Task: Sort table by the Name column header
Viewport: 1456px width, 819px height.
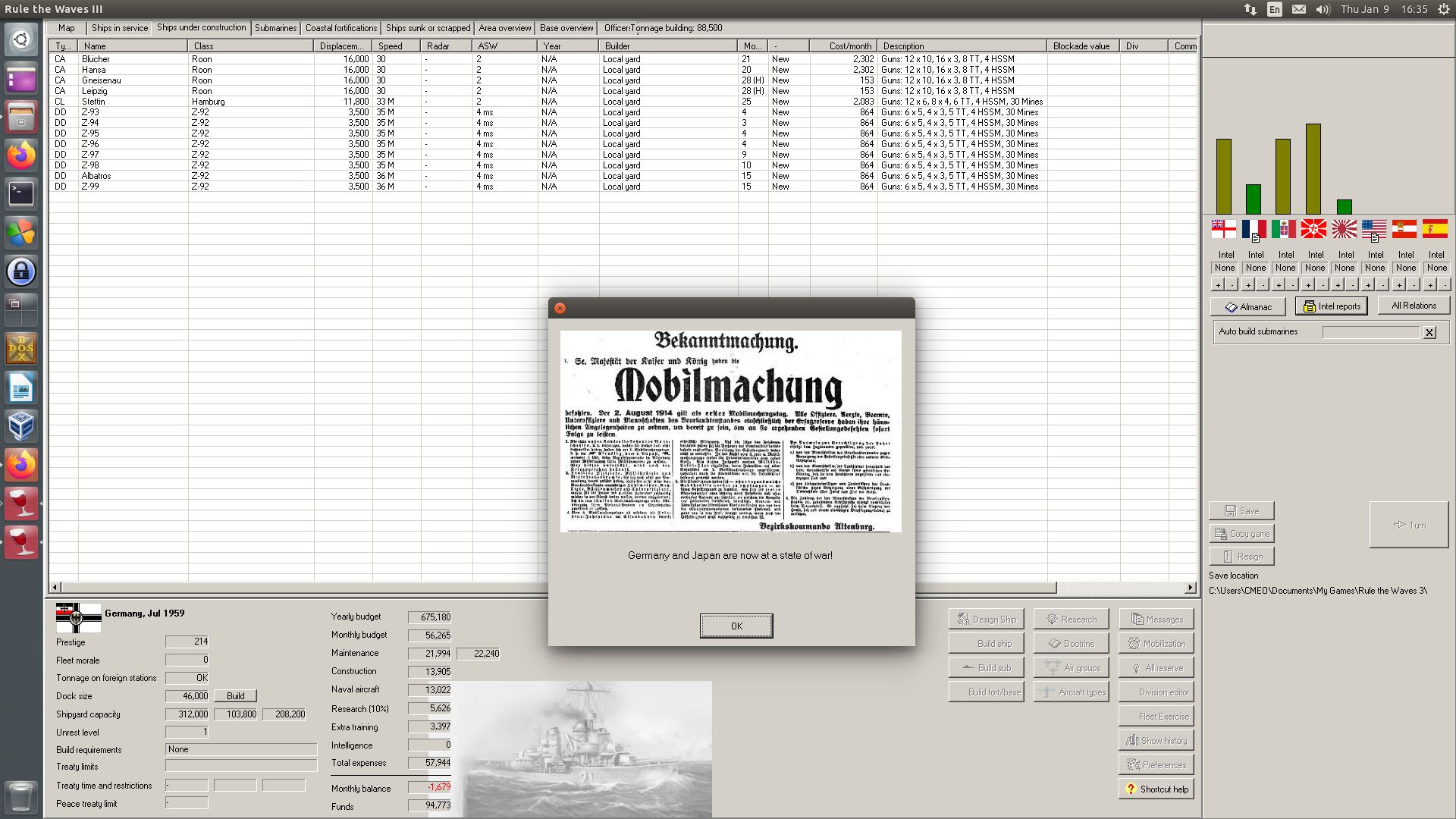Action: [x=133, y=46]
